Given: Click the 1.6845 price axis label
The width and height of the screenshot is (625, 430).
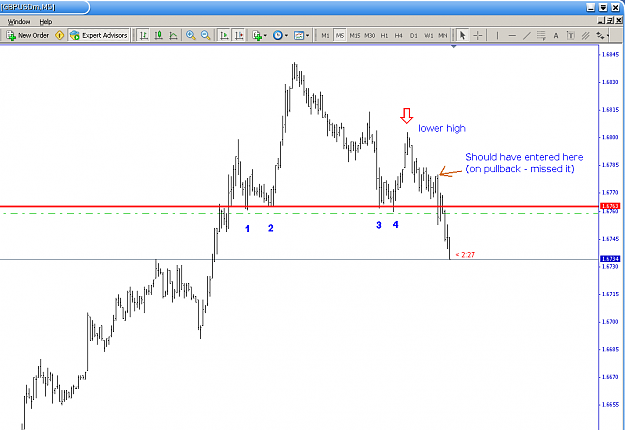Looking at the screenshot, I should [x=611, y=54].
